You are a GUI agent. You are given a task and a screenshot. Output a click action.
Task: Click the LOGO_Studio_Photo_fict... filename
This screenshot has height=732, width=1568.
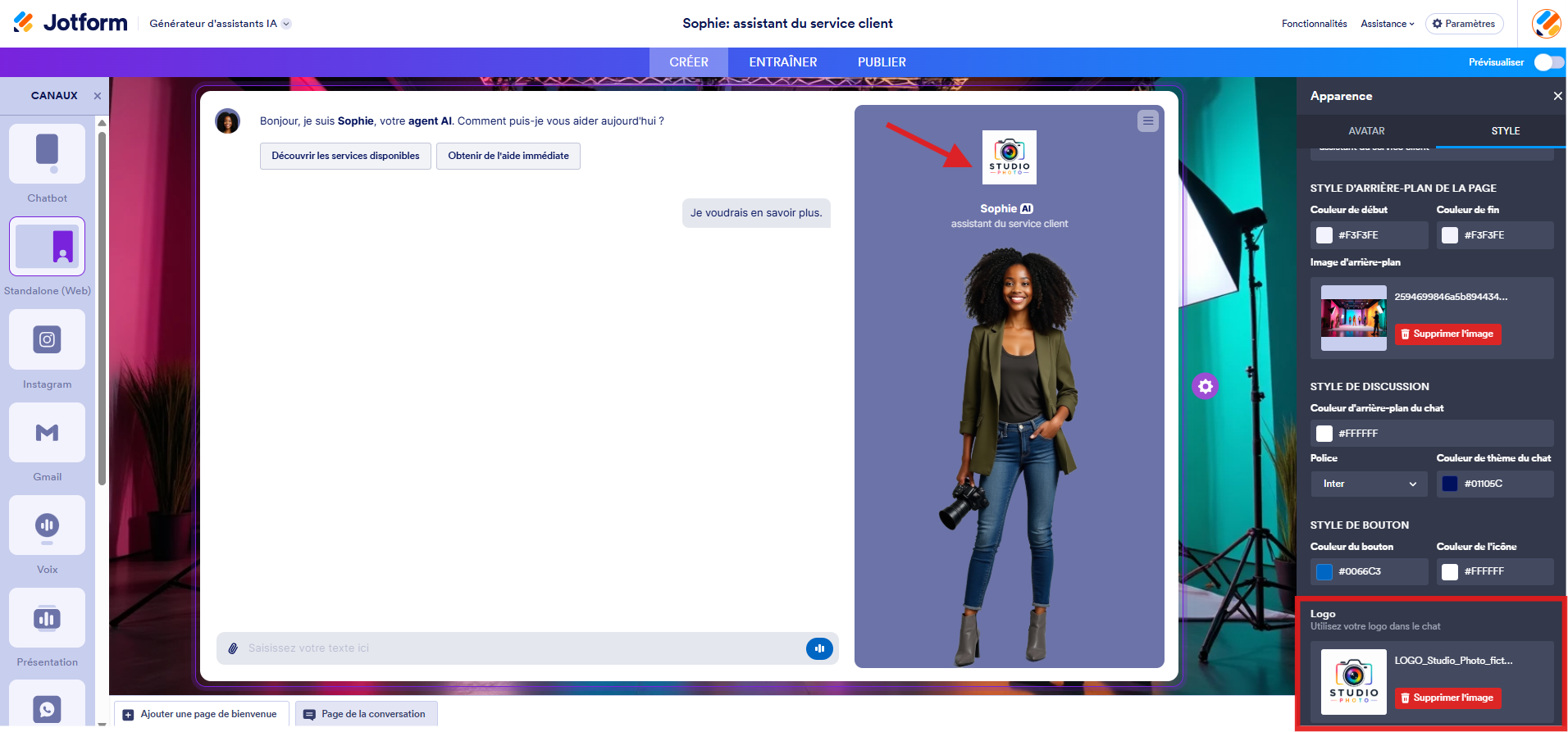[x=1454, y=661]
